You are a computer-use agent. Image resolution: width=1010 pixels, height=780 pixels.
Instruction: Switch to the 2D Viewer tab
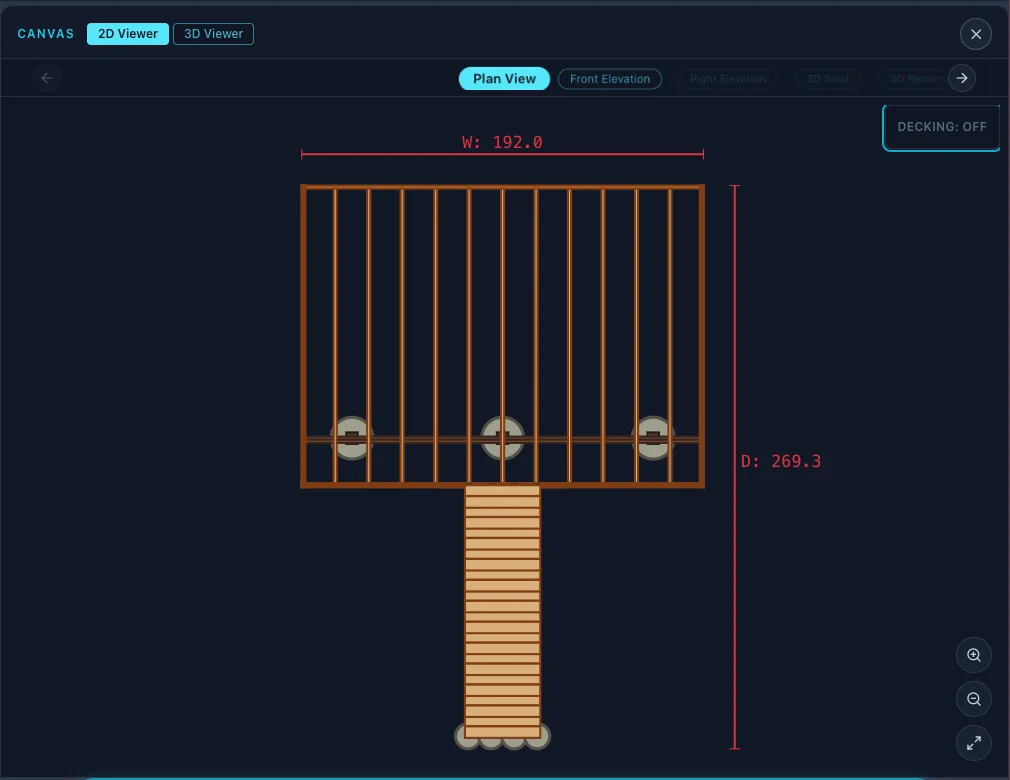coord(128,33)
